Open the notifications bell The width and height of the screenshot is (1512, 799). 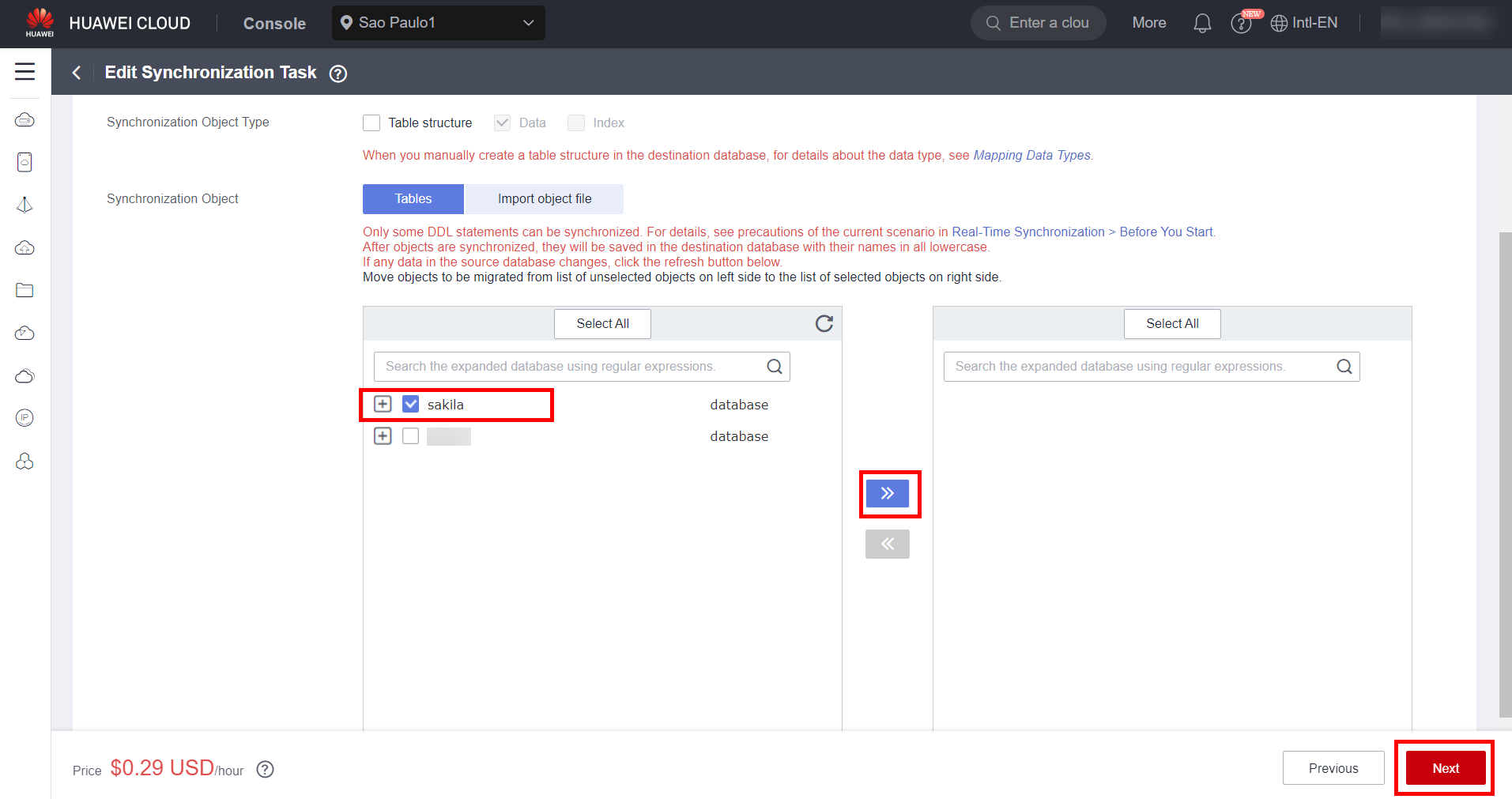coord(1201,24)
